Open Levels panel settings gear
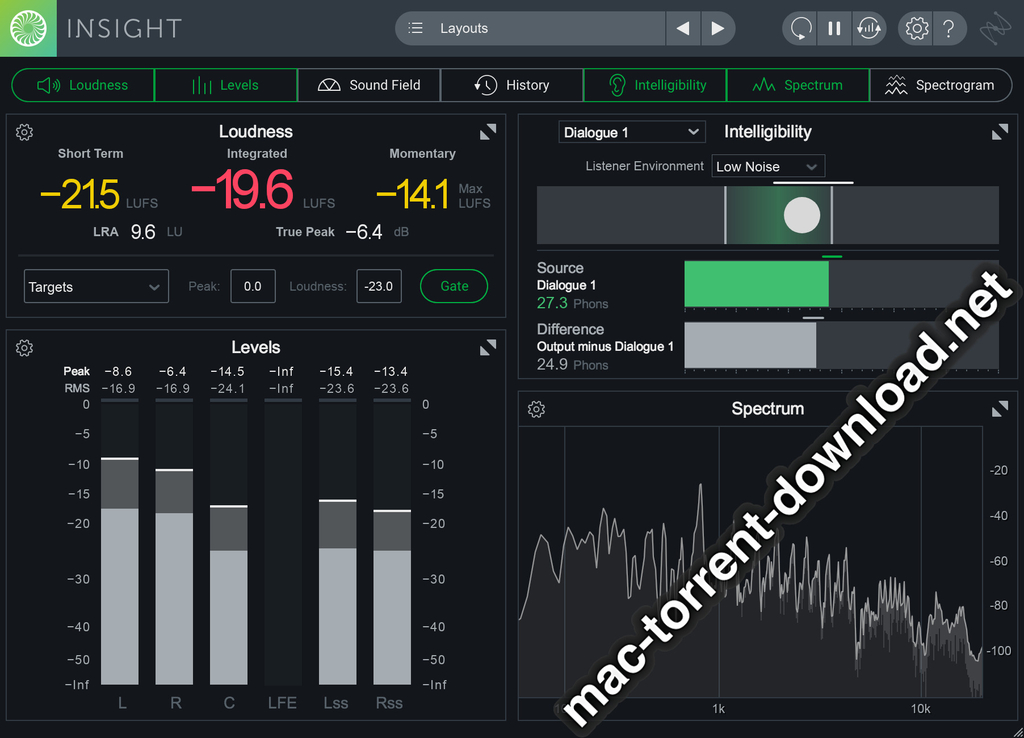The height and width of the screenshot is (738, 1024). (x=25, y=348)
